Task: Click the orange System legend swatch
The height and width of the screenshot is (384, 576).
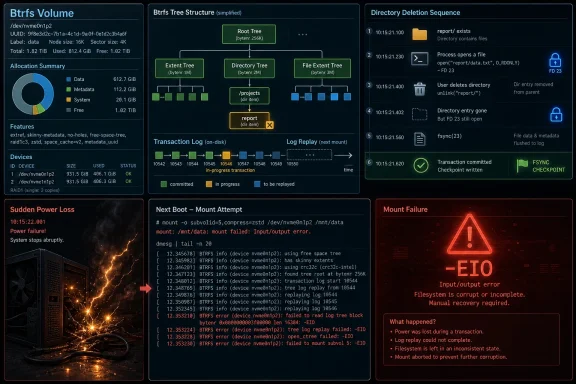Action: coord(68,100)
